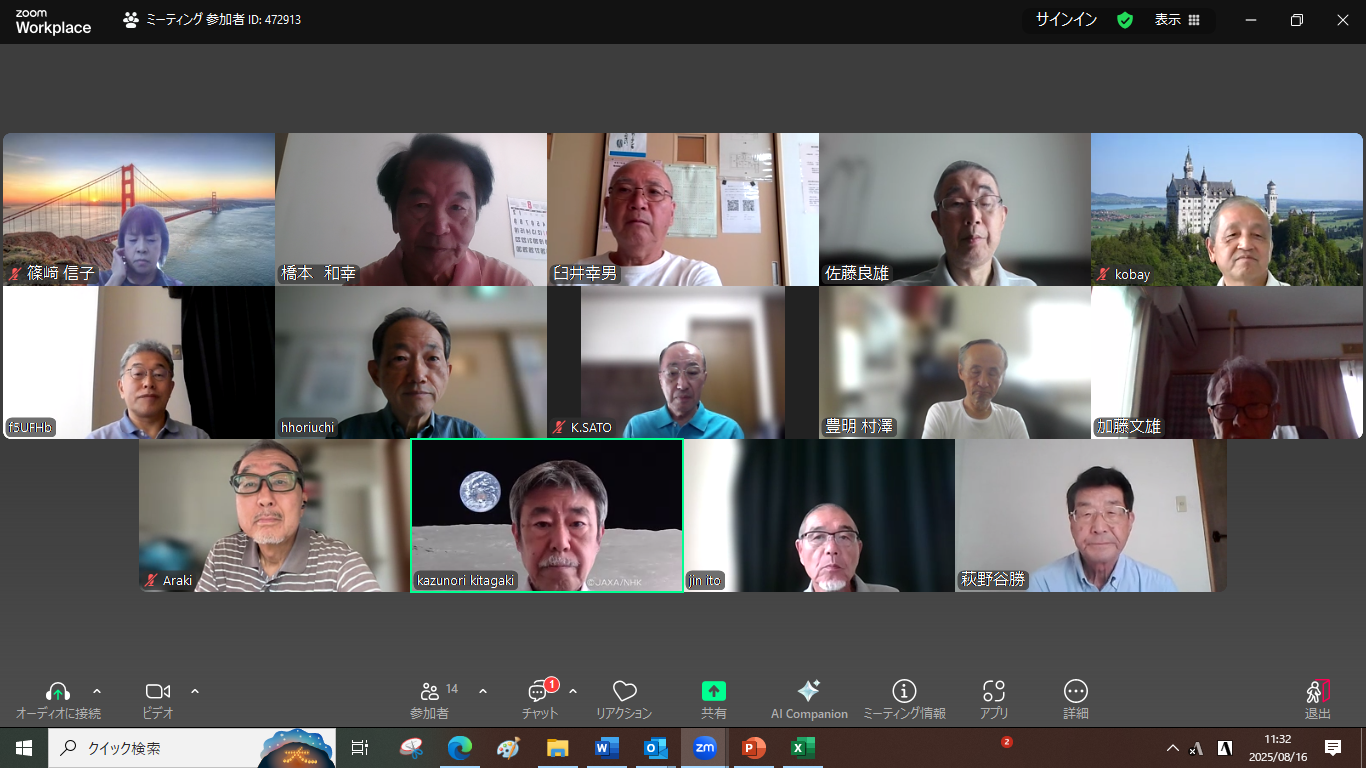
Task: Select kazunori kitagaki's video tile
Action: [x=547, y=515]
